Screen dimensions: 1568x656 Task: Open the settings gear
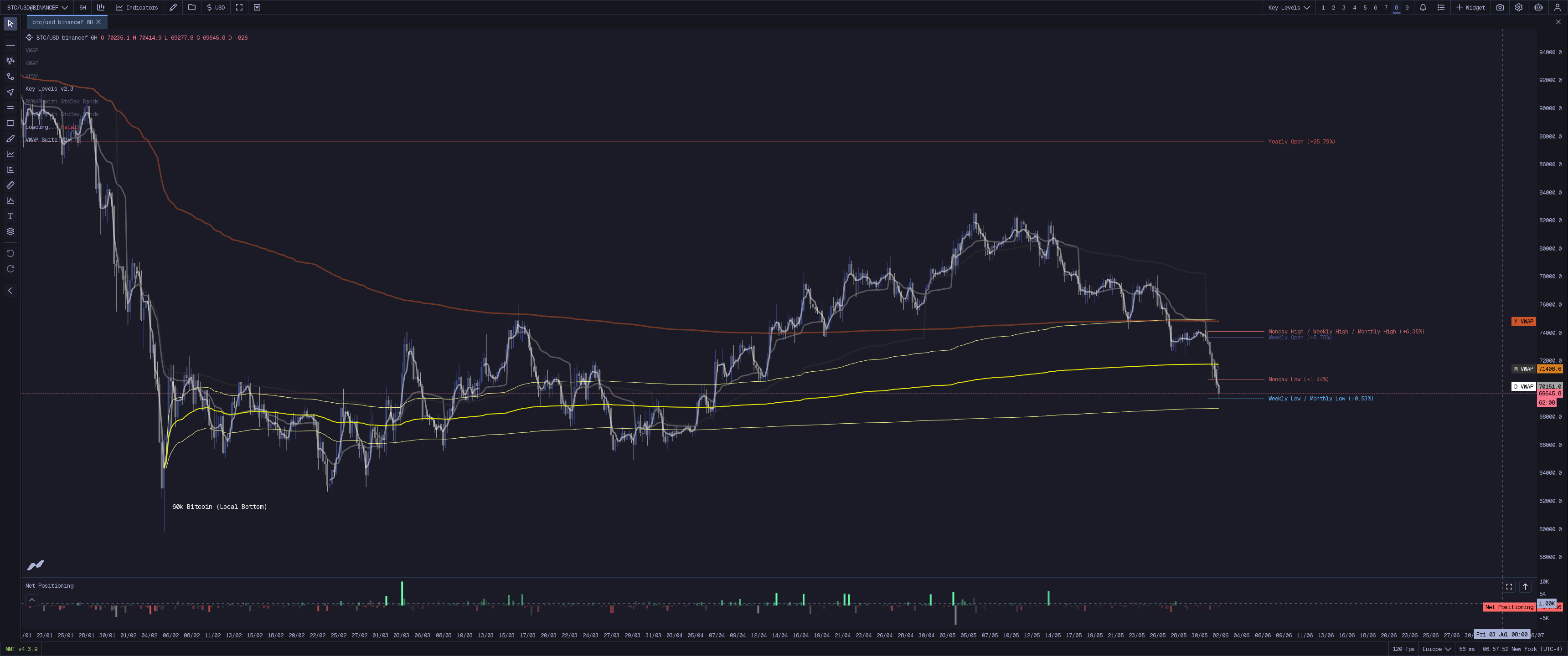(1519, 7)
